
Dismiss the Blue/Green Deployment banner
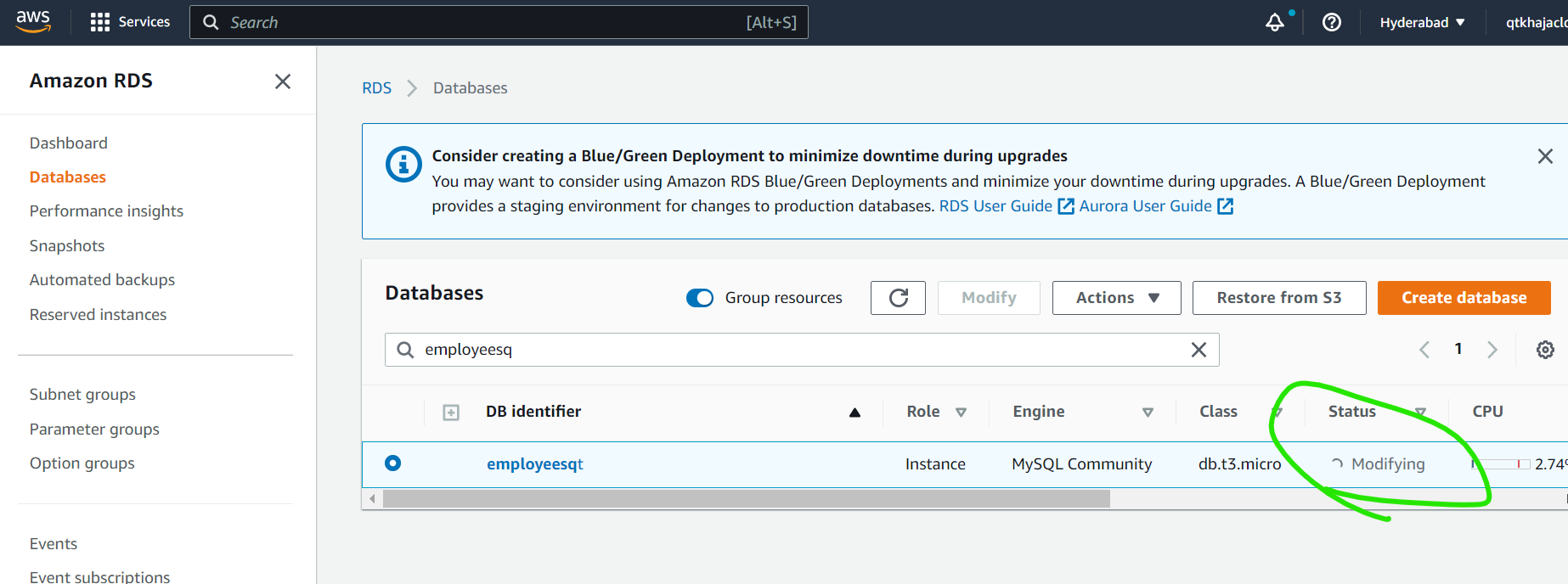1545,156
